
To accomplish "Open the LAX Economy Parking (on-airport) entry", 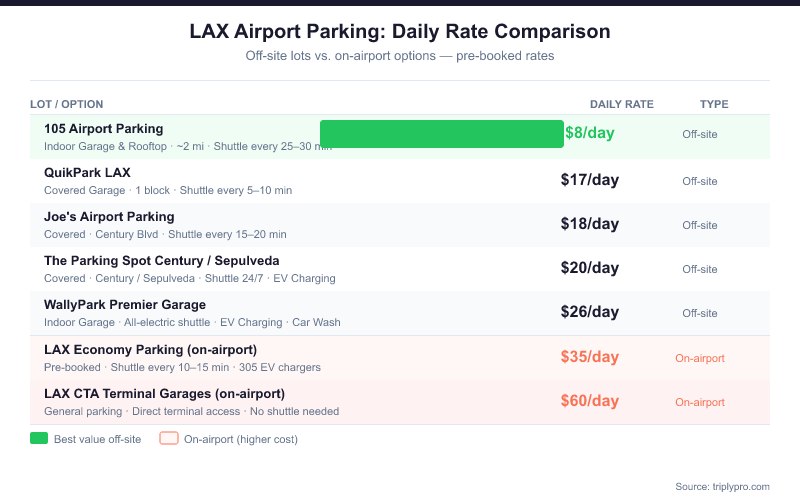I will click(x=150, y=349).
